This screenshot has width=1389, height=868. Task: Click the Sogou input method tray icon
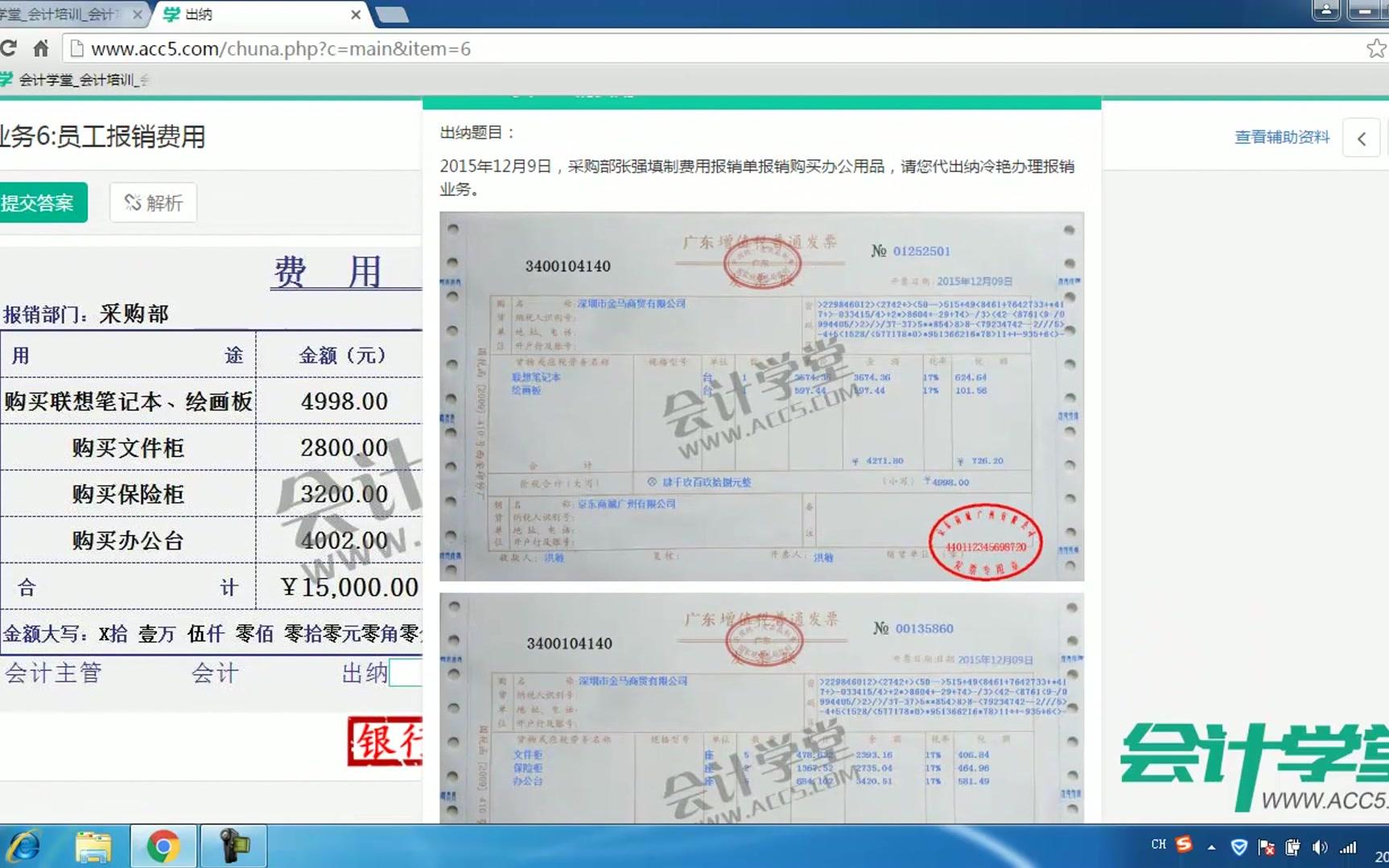(x=1184, y=845)
